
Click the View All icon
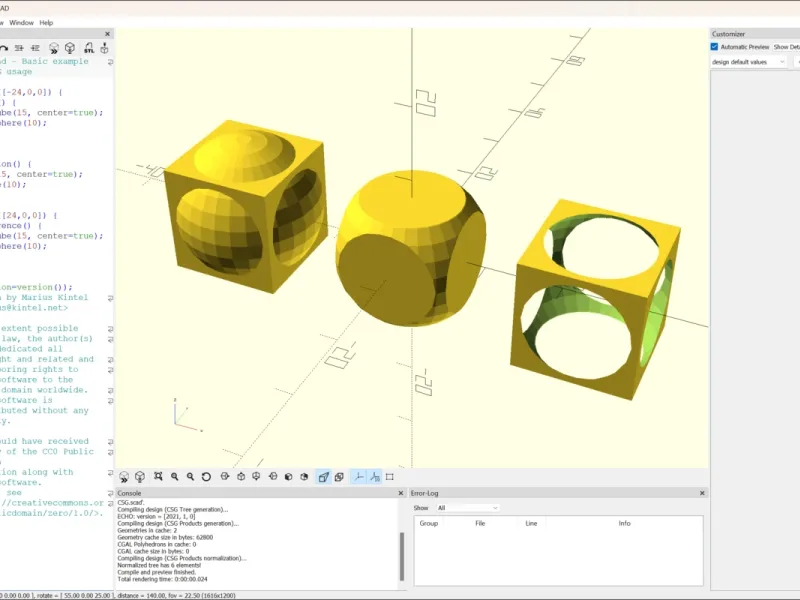[158, 477]
